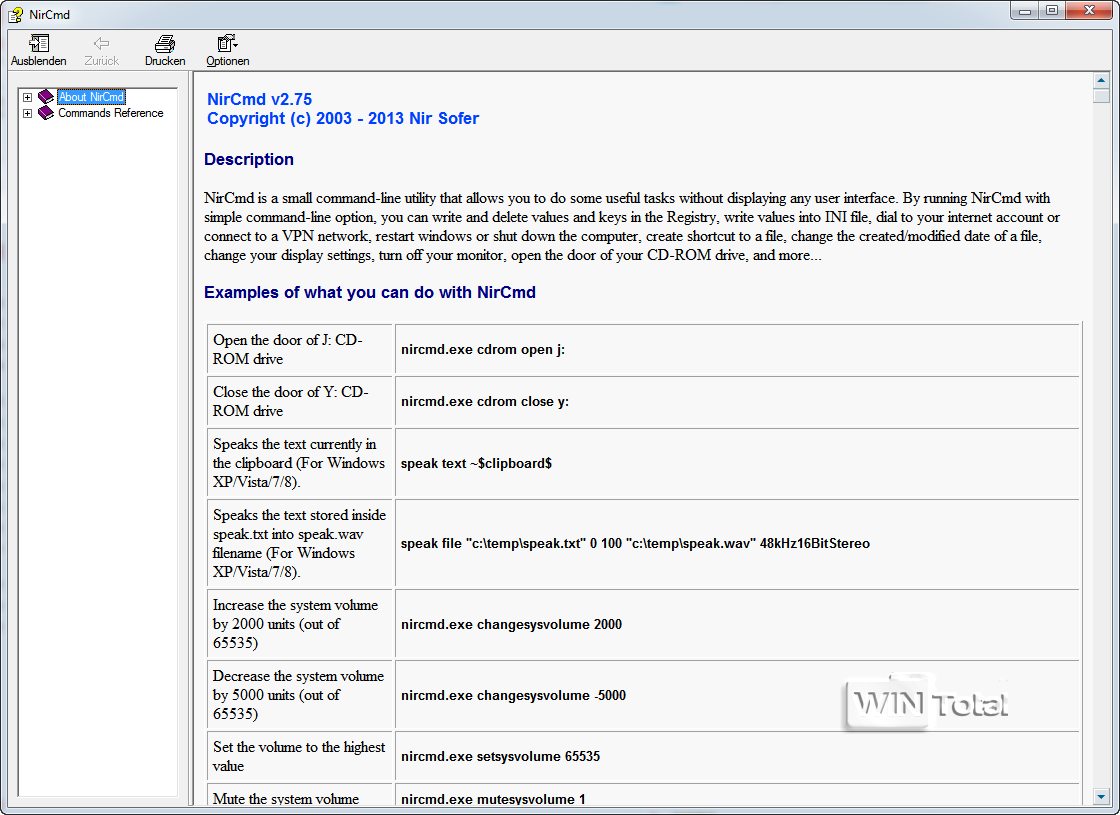Click the NirCmd help icon in title bar
The height and width of the screenshot is (815, 1120).
(x=15, y=14)
